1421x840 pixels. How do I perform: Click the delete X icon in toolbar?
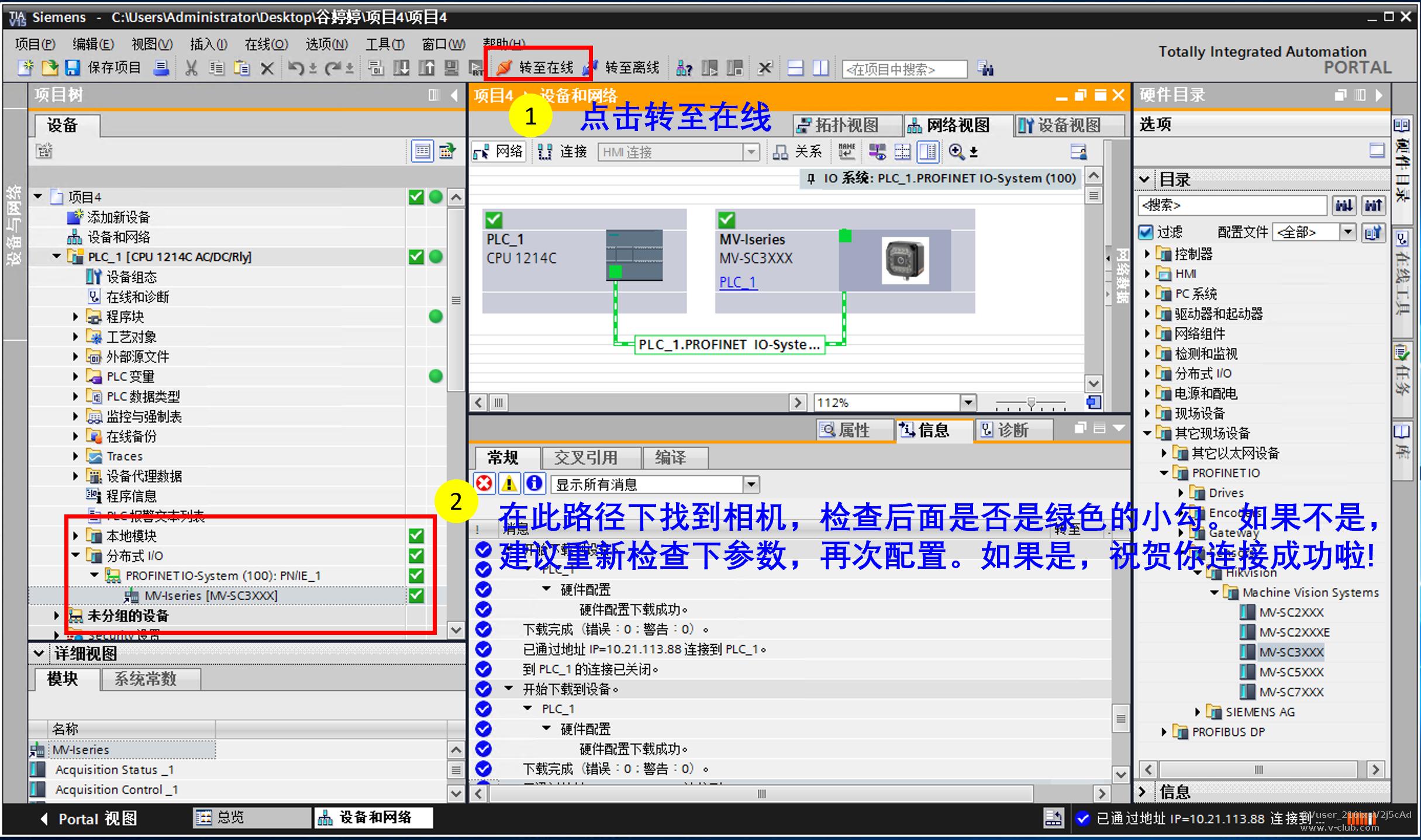coord(267,68)
